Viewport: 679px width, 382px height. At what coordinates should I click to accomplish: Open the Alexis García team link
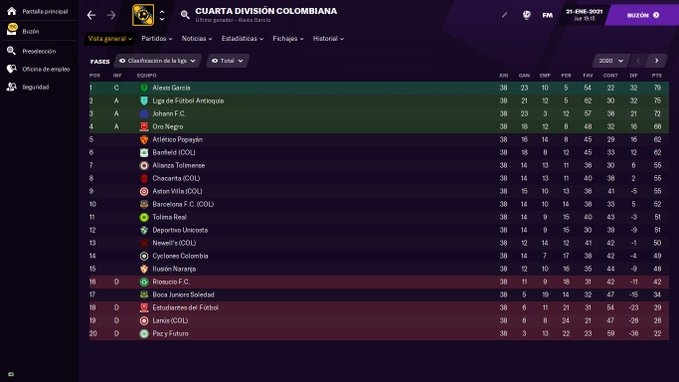tap(171, 87)
